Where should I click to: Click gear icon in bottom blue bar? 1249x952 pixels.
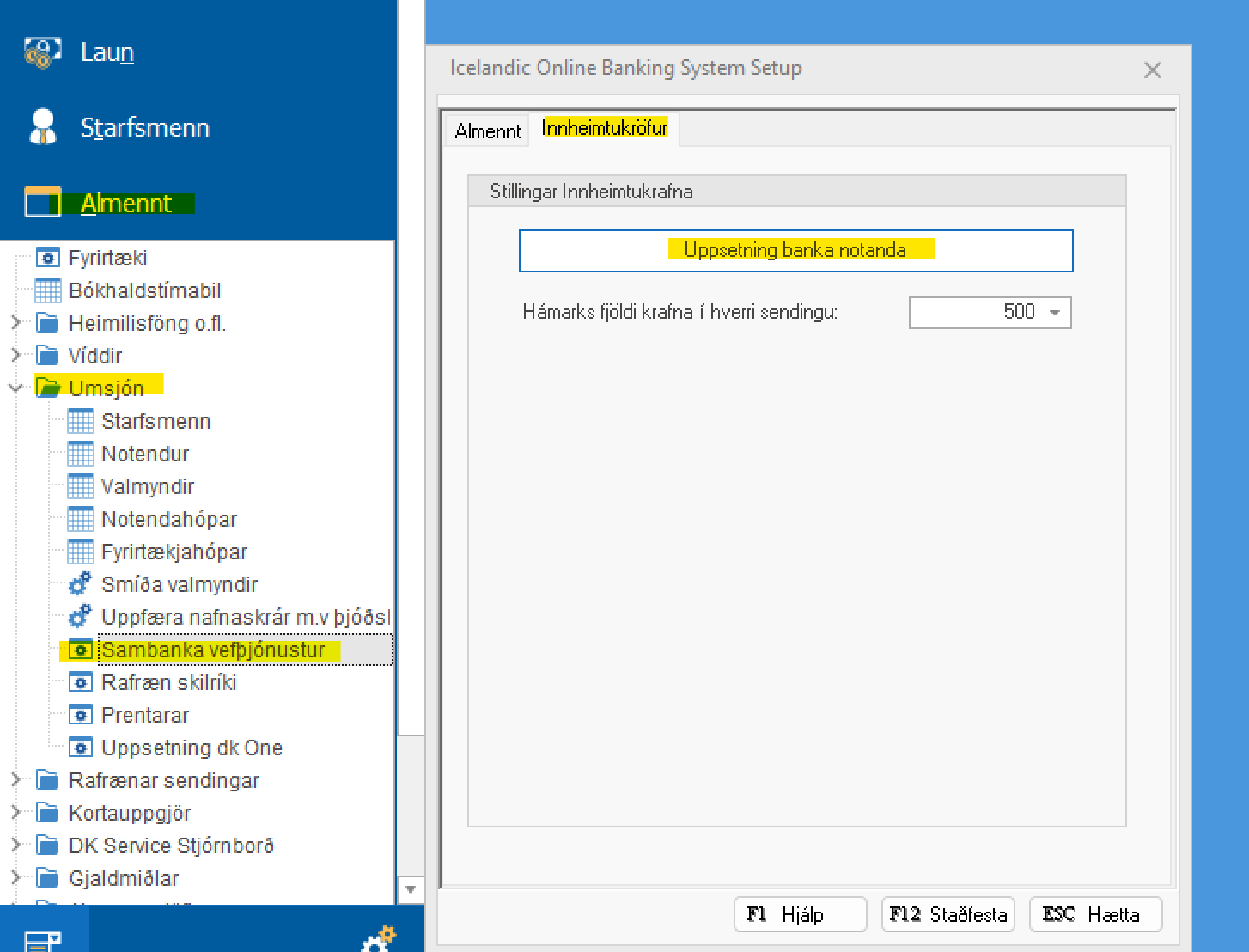click(378, 939)
